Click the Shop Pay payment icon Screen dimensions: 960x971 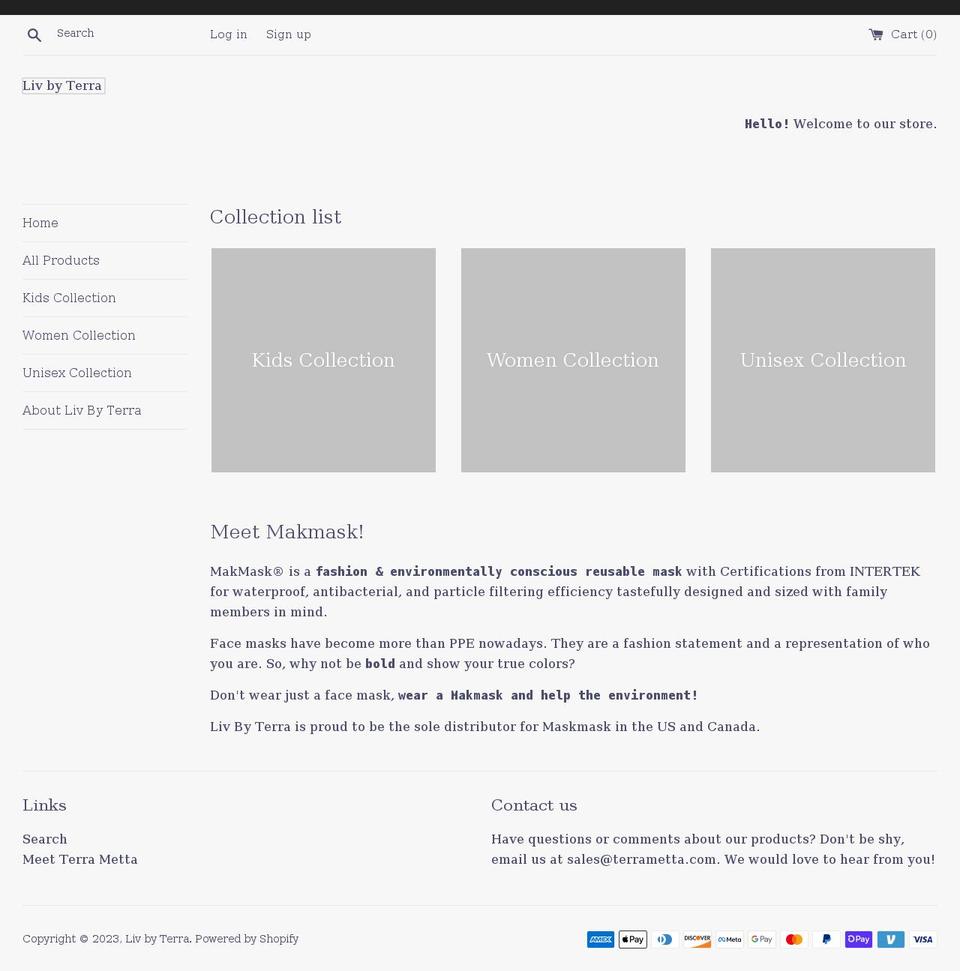coord(858,939)
